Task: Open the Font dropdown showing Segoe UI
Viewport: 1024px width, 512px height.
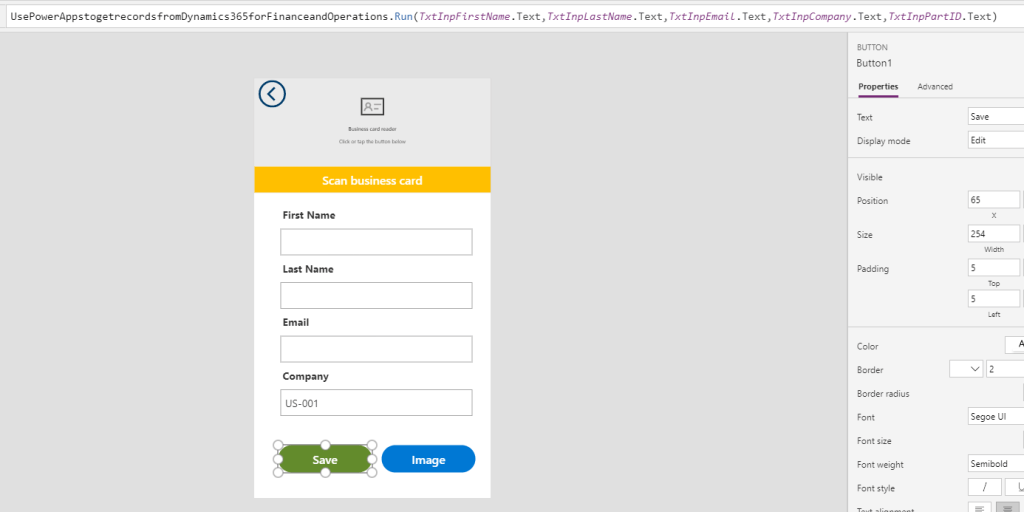Action: tap(995, 417)
